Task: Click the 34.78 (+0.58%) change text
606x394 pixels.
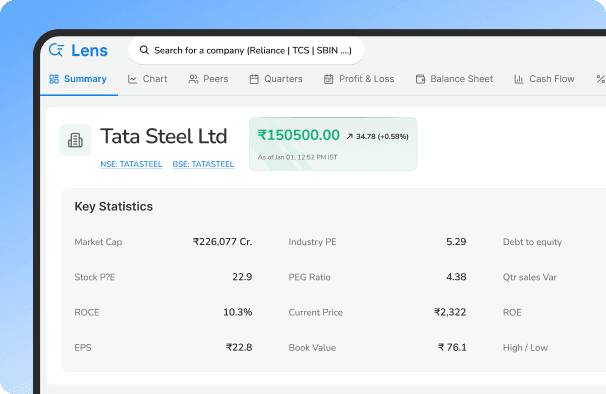Action: click(x=382, y=136)
